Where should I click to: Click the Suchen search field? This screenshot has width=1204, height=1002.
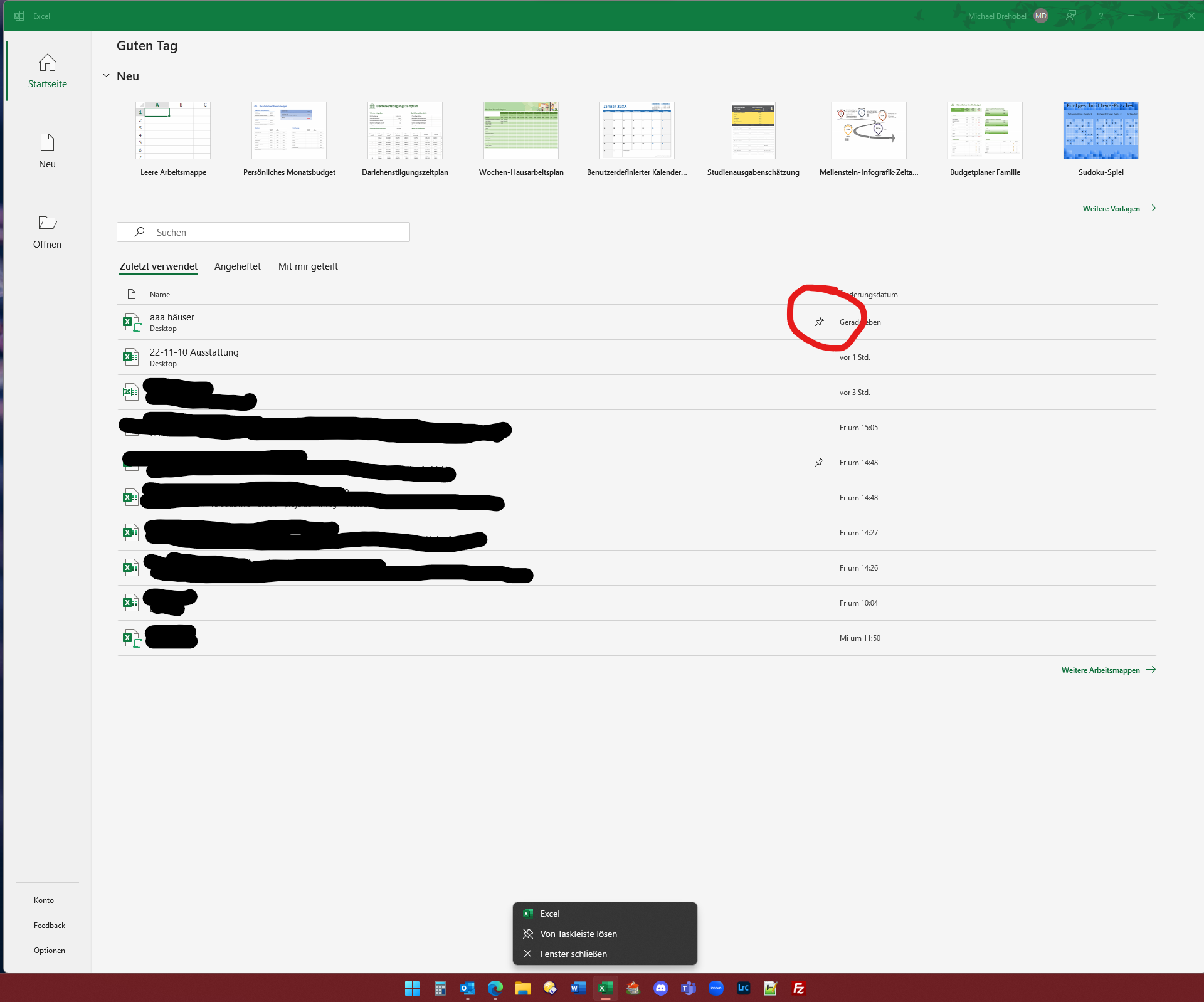(263, 232)
